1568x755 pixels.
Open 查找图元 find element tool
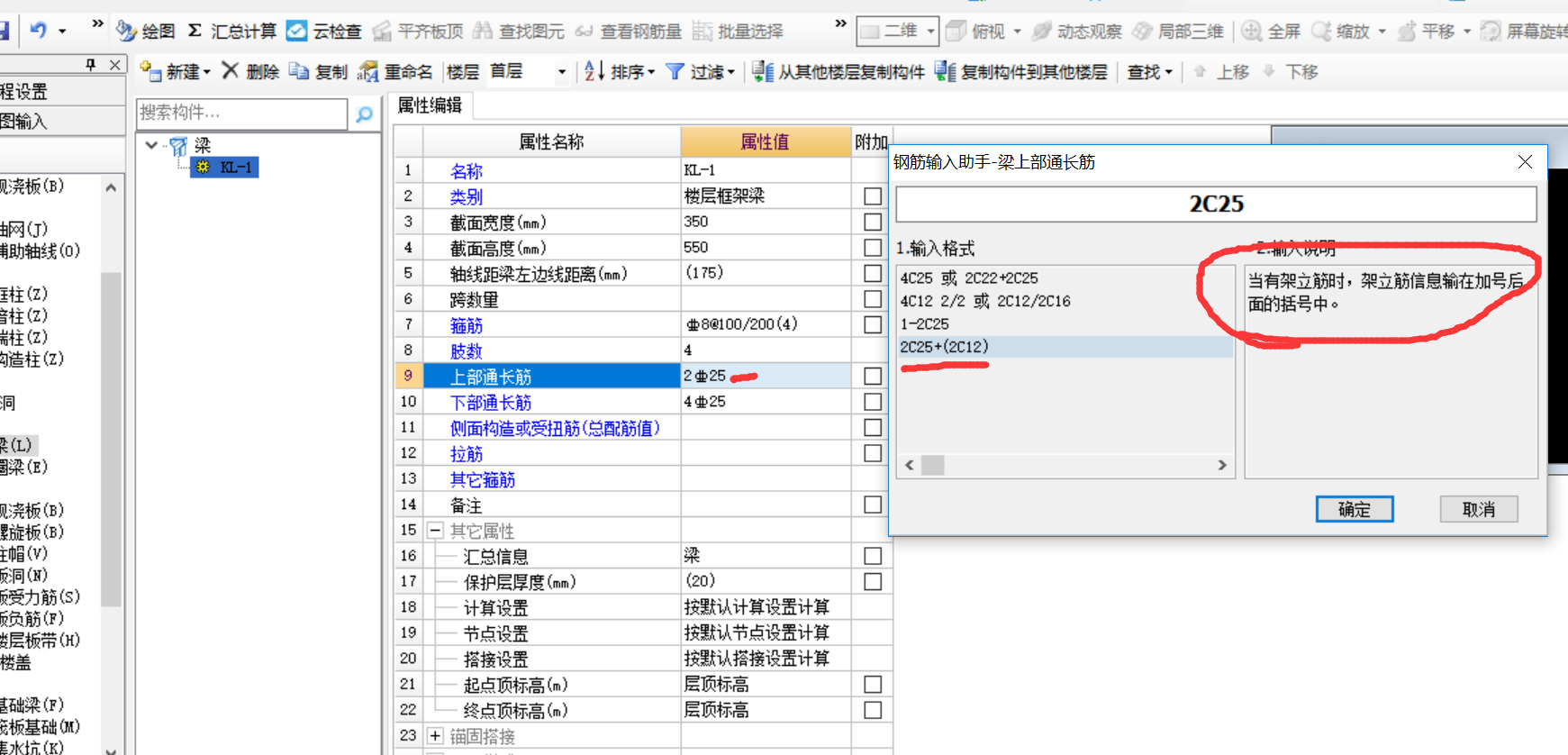pyautogui.click(x=519, y=31)
